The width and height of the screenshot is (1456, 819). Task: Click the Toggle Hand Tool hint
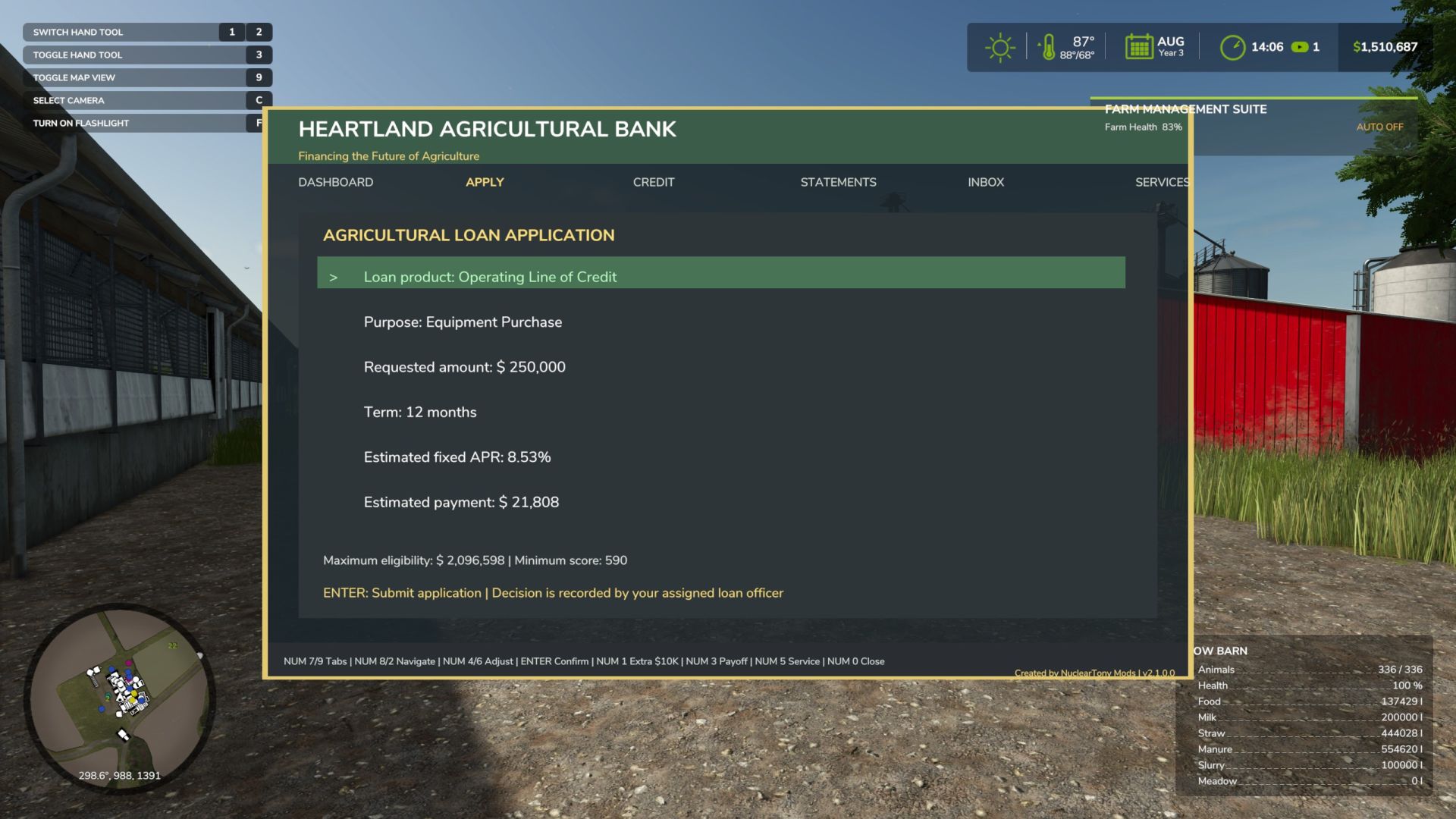pyautogui.click(x=77, y=55)
